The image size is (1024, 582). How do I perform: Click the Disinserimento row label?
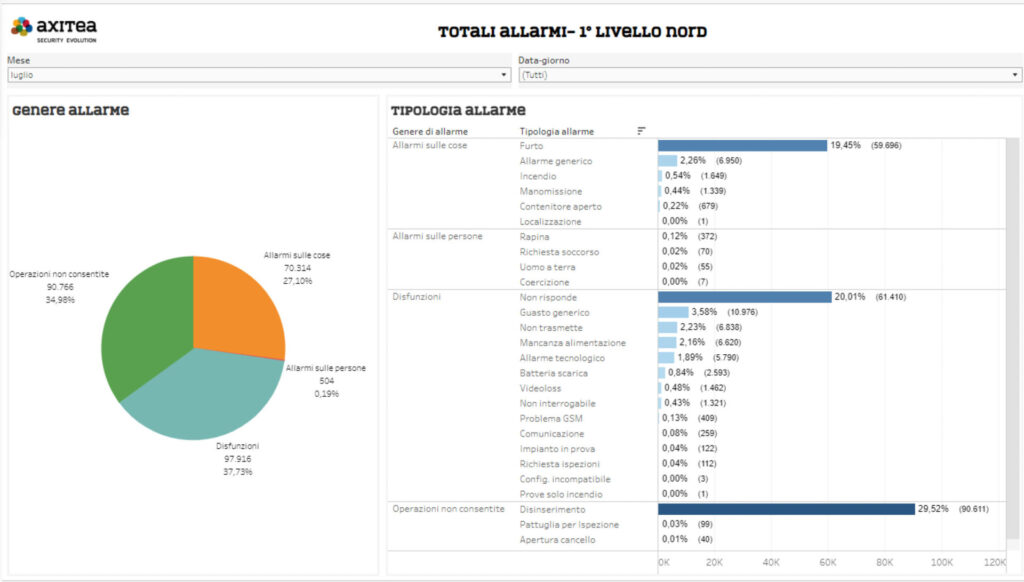(x=552, y=509)
